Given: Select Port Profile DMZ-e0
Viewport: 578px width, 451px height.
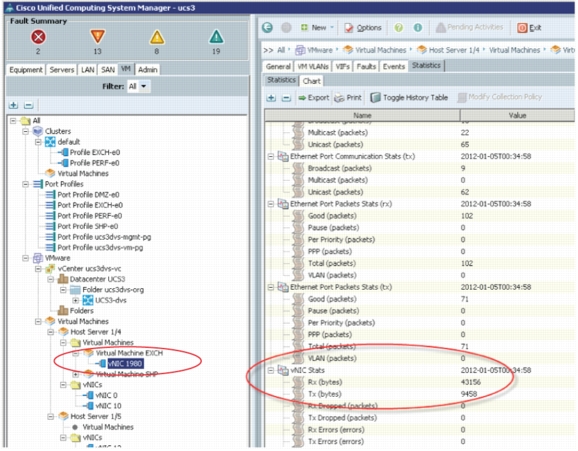Looking at the screenshot, I should (88, 195).
